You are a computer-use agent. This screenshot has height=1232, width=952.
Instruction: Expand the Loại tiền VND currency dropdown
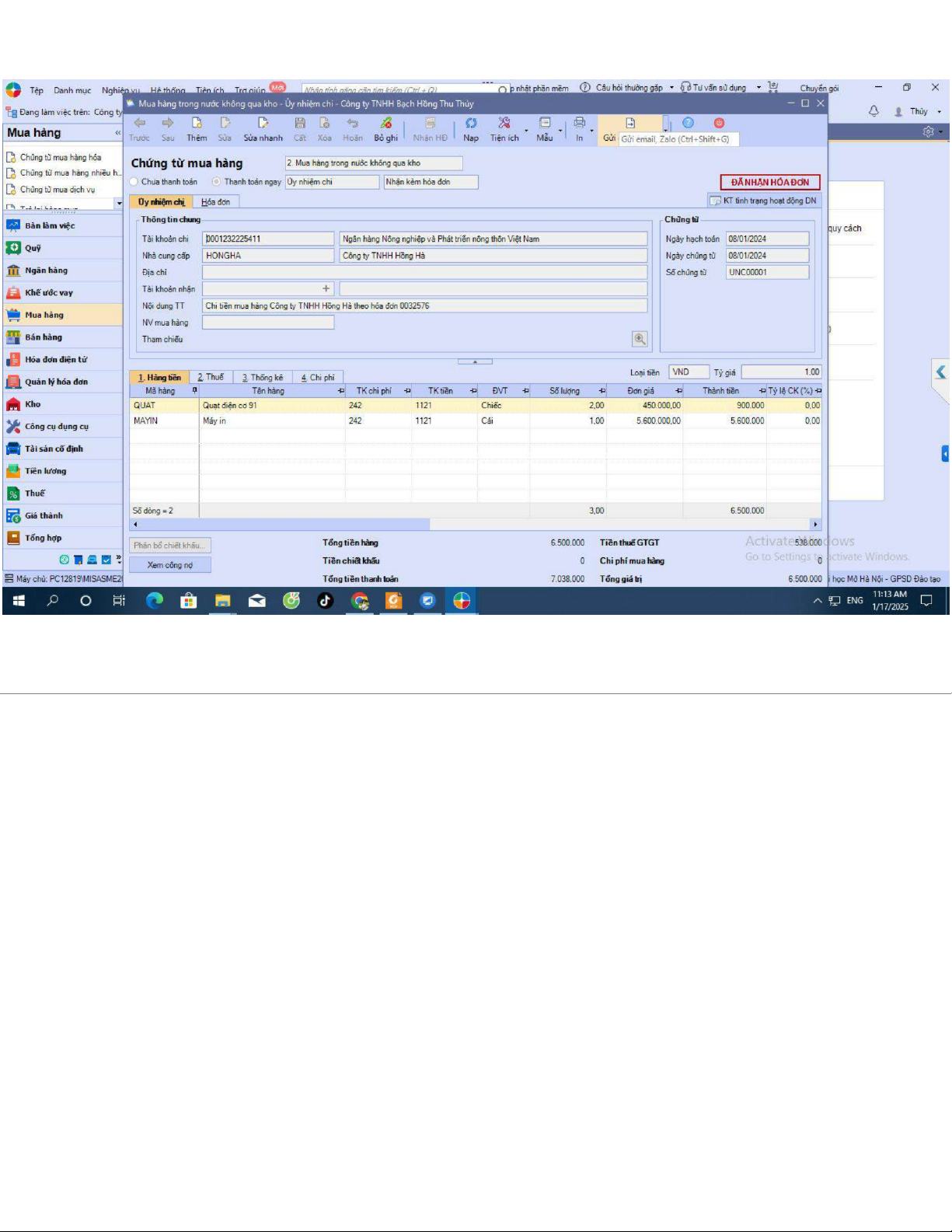pos(689,372)
